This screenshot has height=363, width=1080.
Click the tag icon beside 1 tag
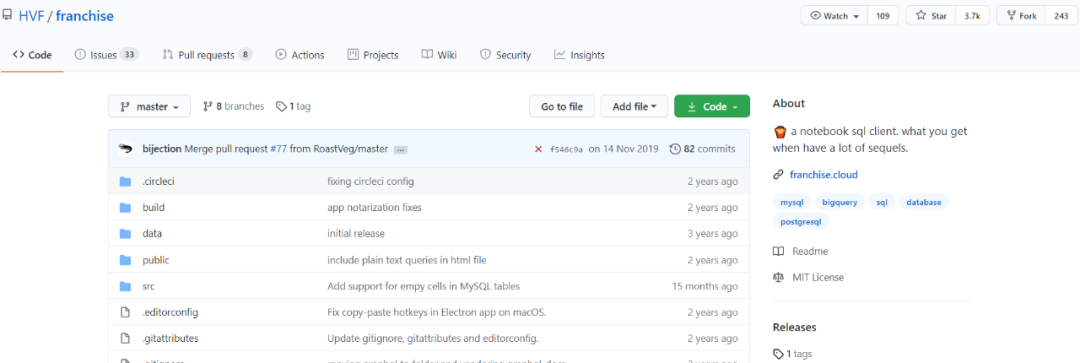(x=280, y=107)
